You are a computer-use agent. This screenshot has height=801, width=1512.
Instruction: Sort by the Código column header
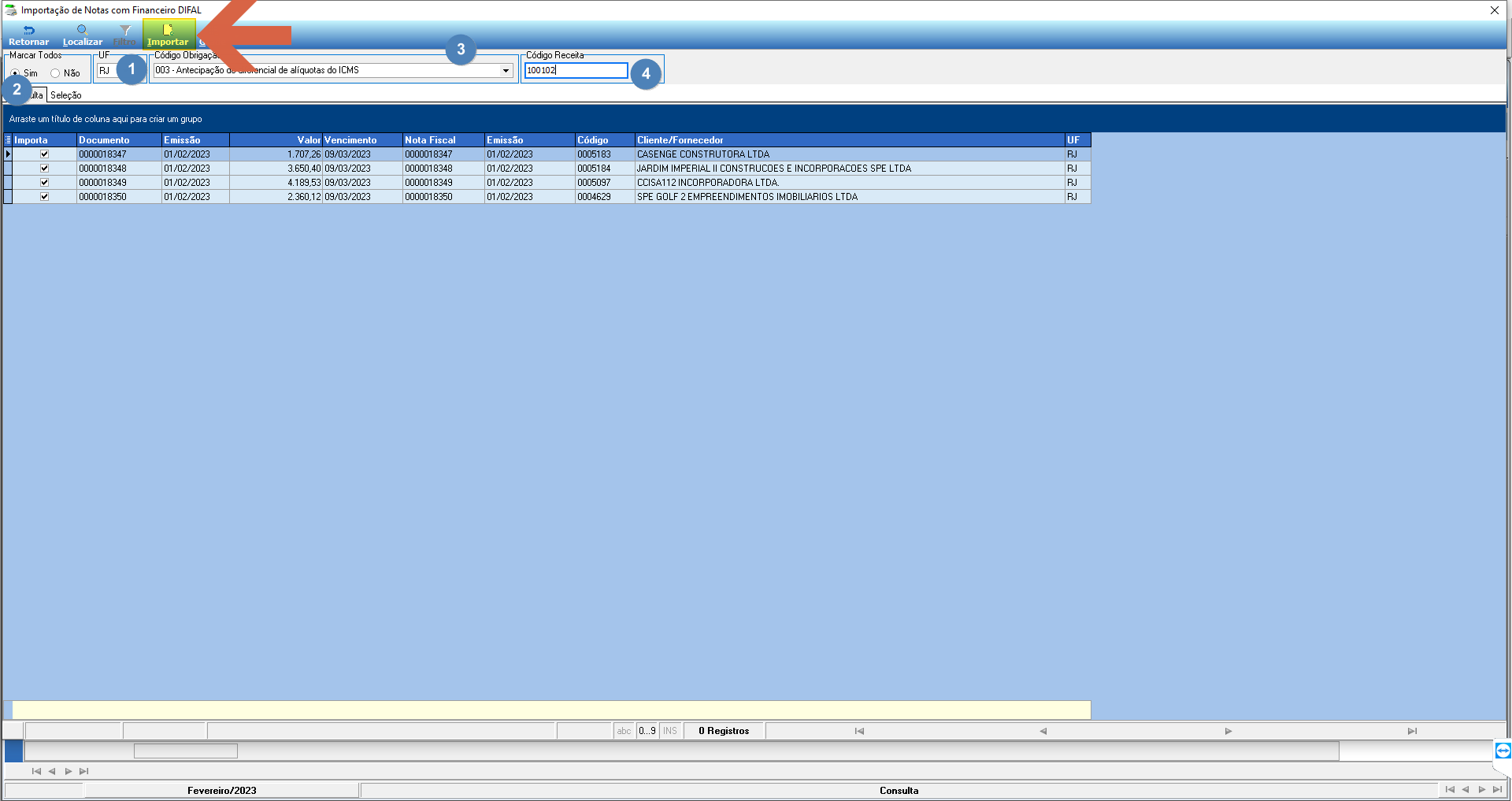click(x=605, y=140)
